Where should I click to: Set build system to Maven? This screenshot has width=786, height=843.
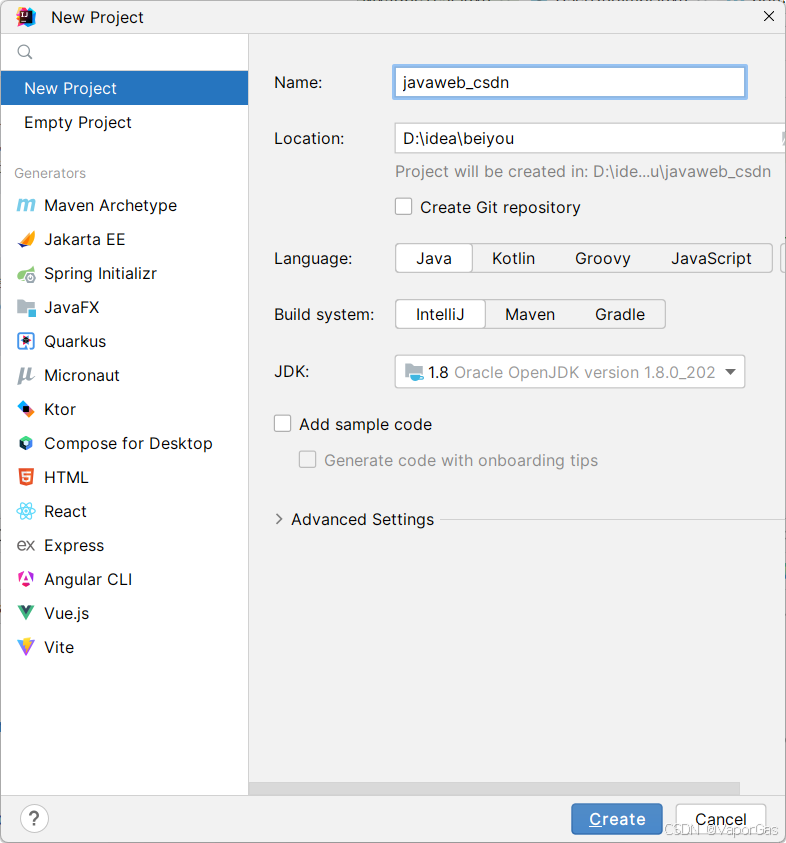(x=530, y=314)
